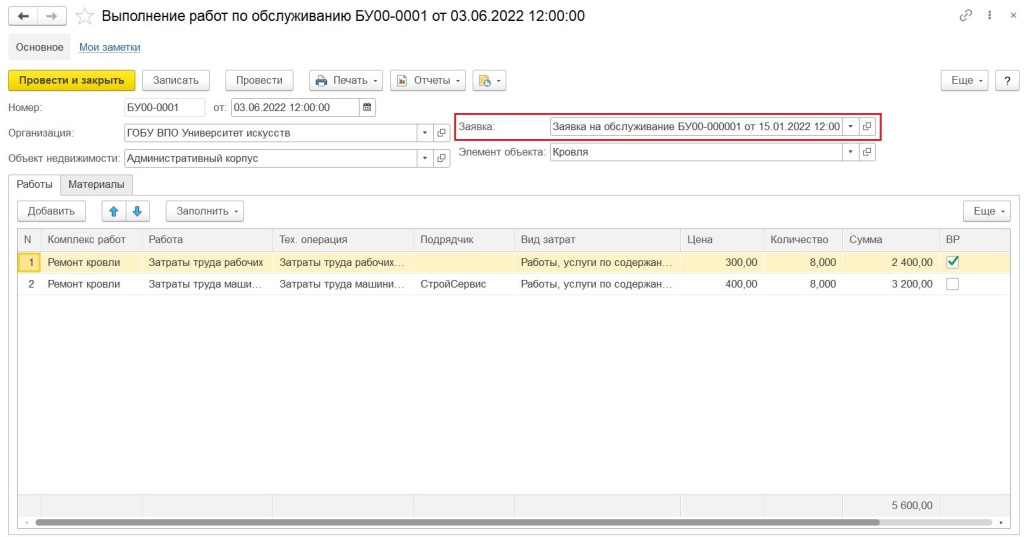
Task: Copy link to document icon
Action: (966, 16)
